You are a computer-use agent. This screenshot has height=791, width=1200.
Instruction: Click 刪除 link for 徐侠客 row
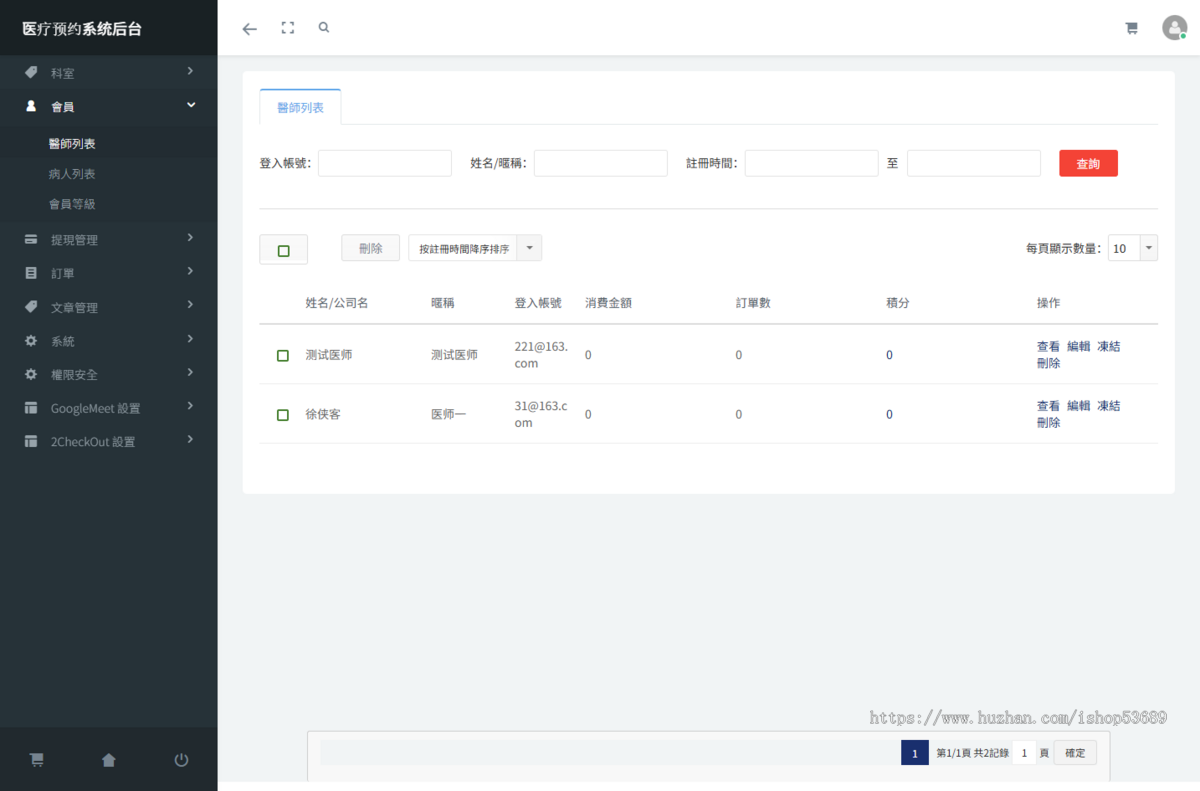(1048, 423)
